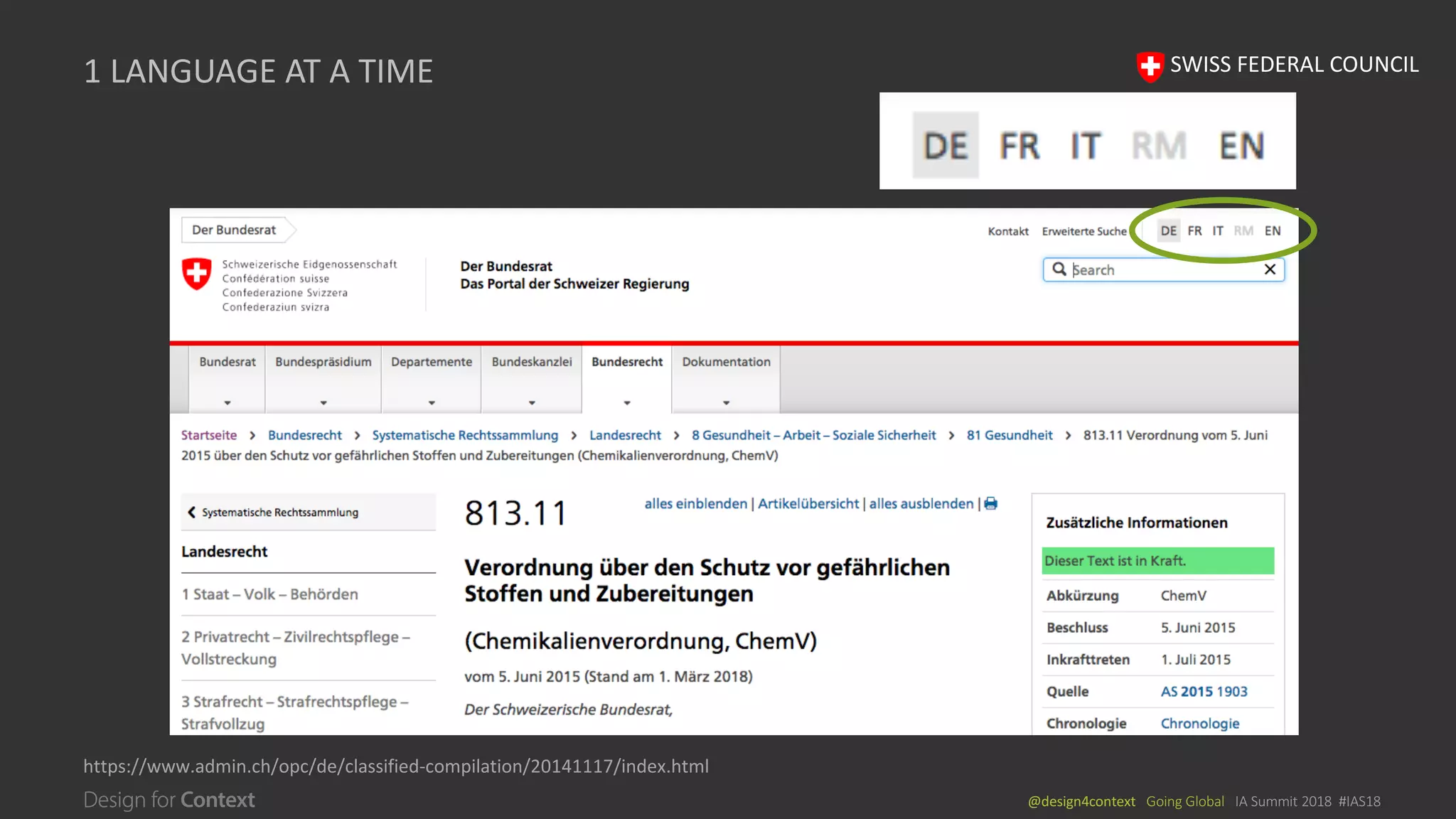Switch site language to FR
1456x819 pixels.
point(1194,230)
